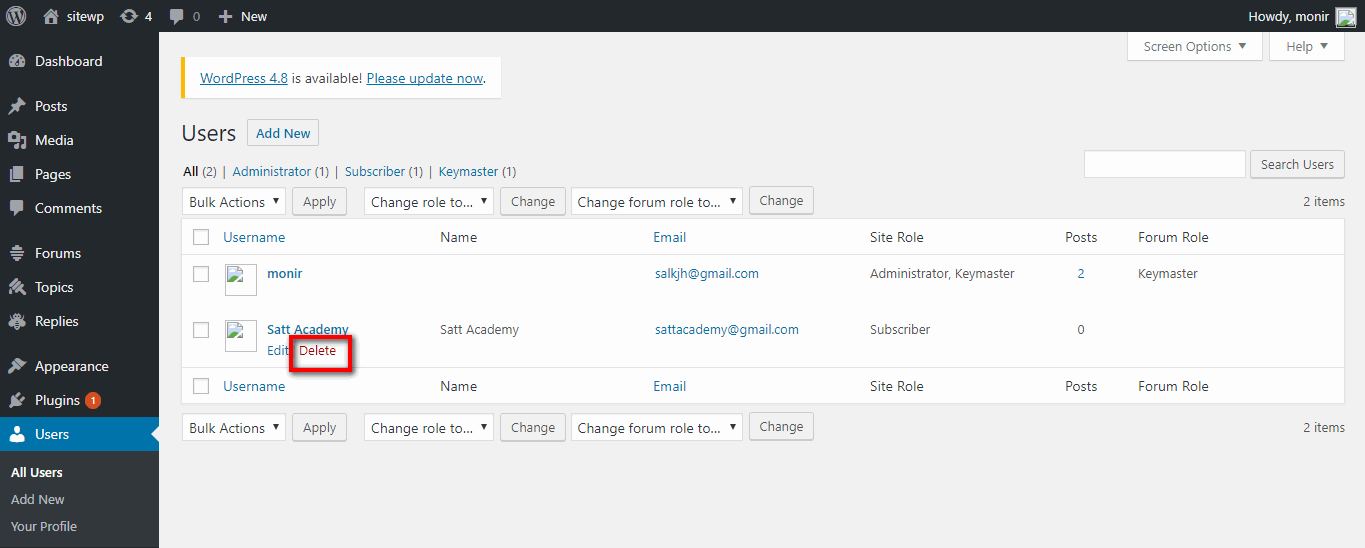
Task: Click the Add New button beside Users heading
Action: (283, 133)
